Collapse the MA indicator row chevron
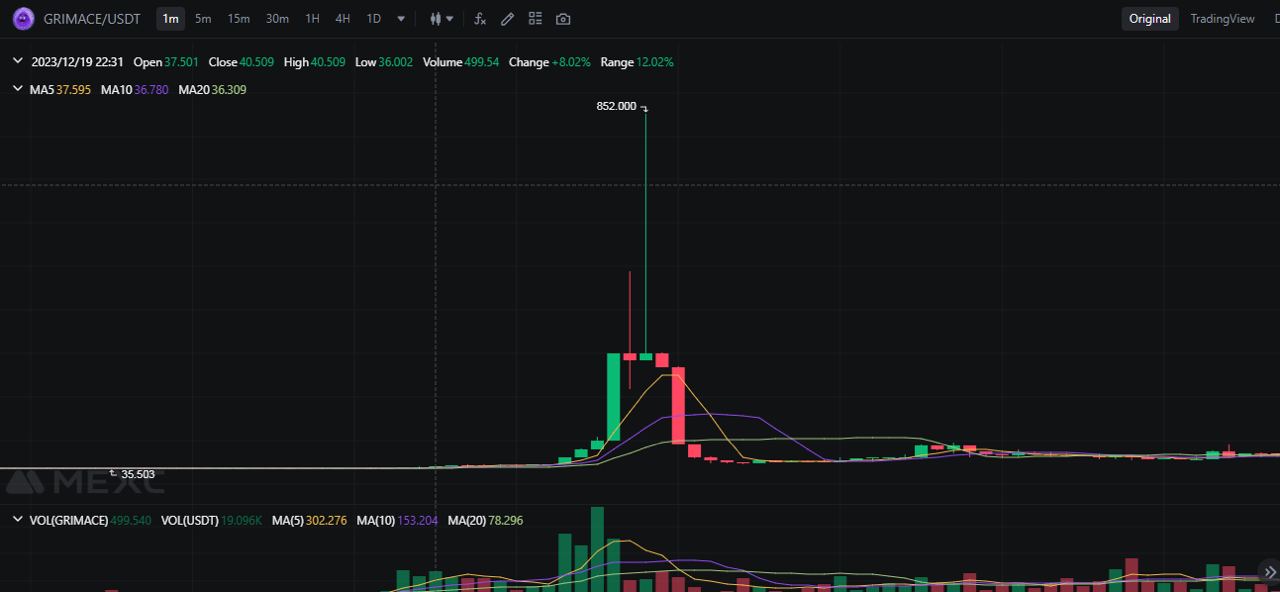The width and height of the screenshot is (1280, 592). [18, 89]
